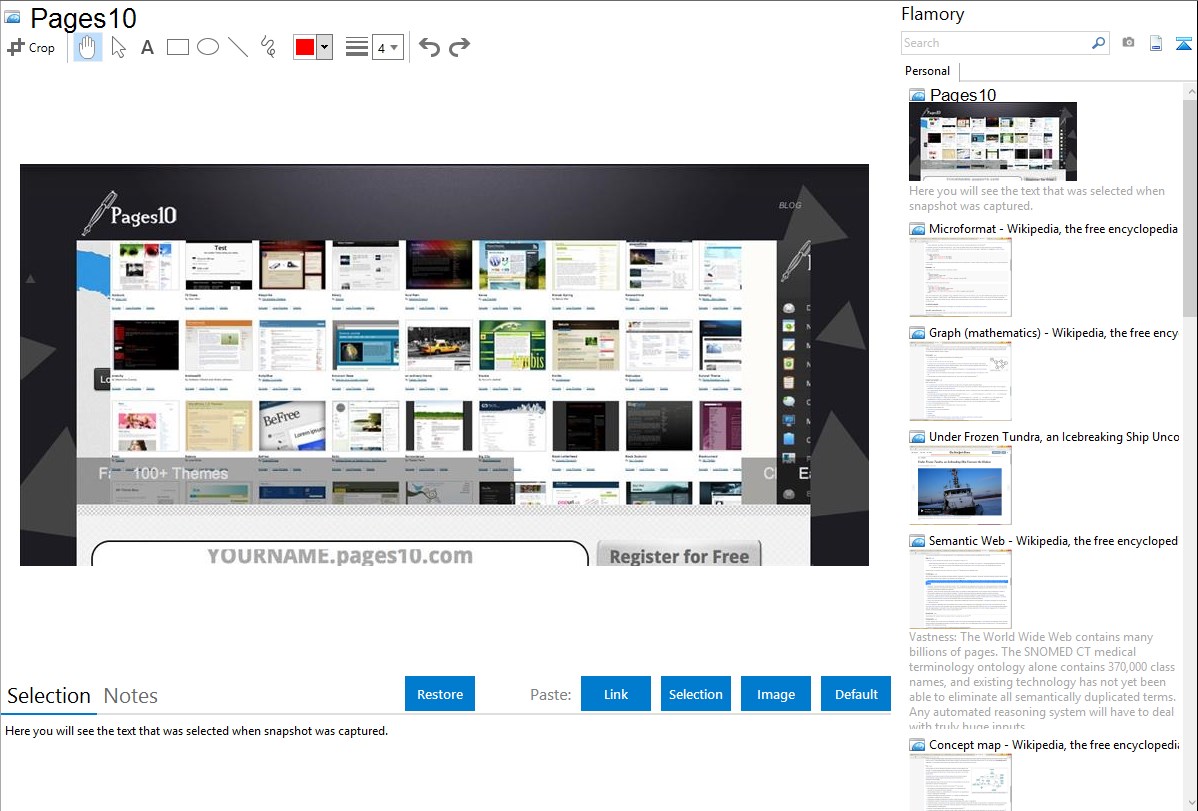Open the Semantic Web snapshot thumbnail
This screenshot has width=1198, height=811.
tap(960, 589)
